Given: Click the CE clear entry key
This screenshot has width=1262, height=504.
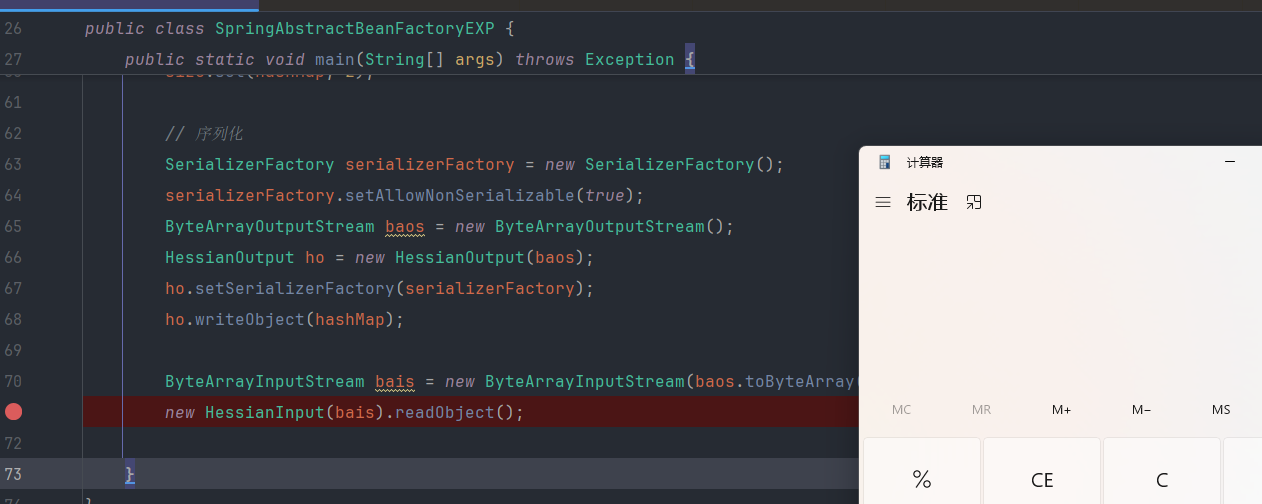Looking at the screenshot, I should pyautogui.click(x=1042, y=480).
